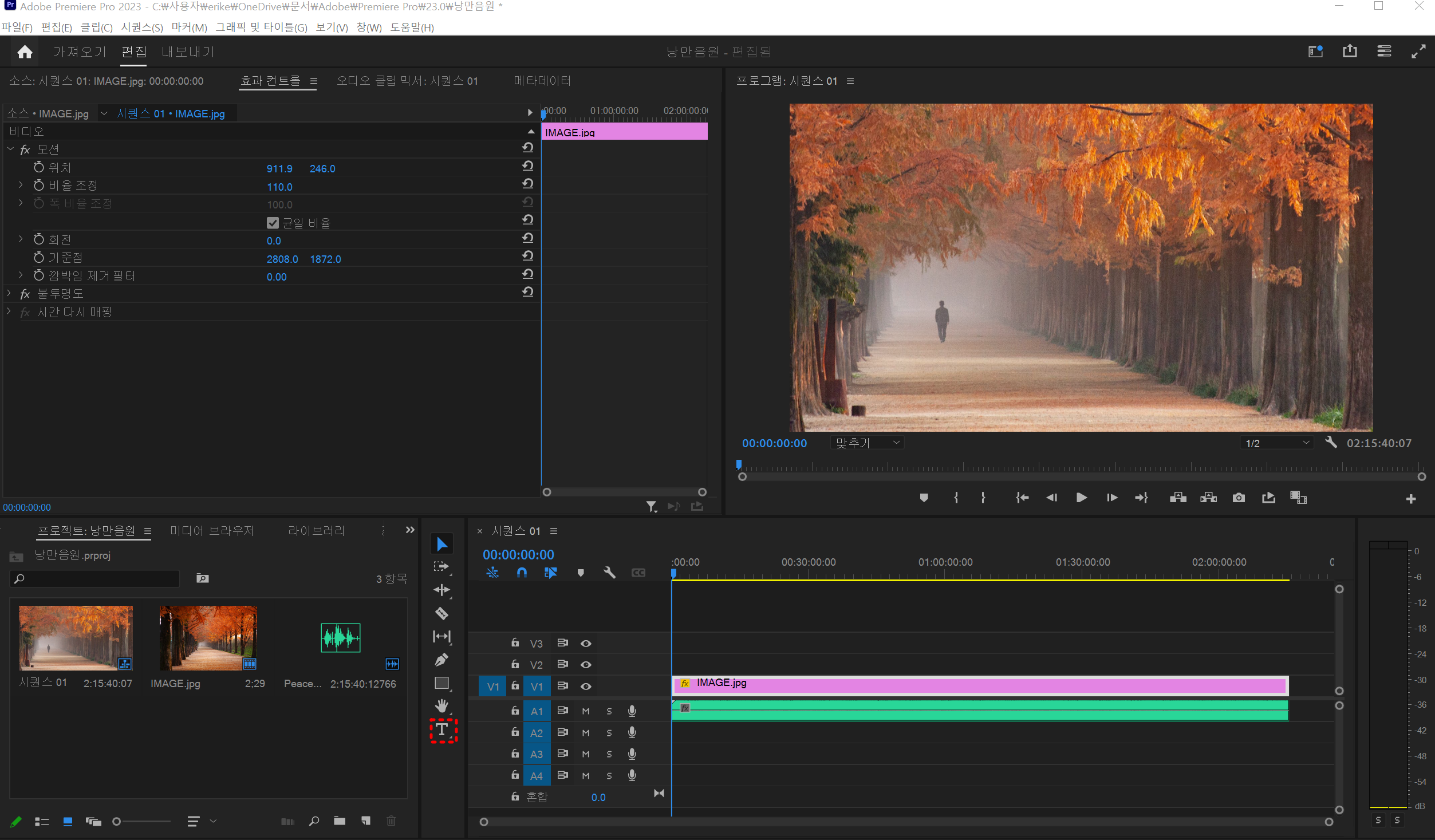
Task: Hide the V1 track output eye
Action: click(x=585, y=686)
